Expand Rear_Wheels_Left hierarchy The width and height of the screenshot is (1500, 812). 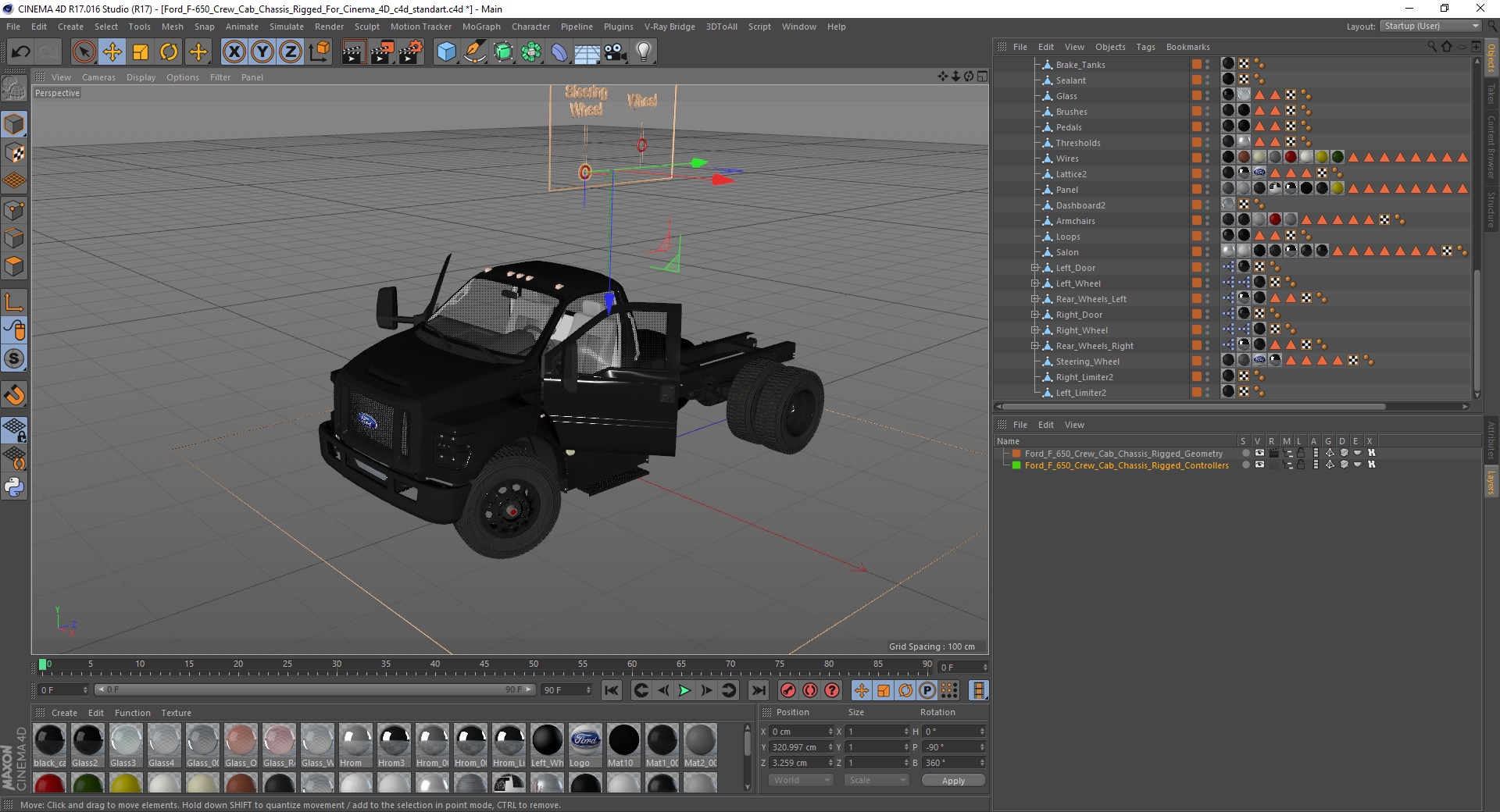pos(1035,299)
